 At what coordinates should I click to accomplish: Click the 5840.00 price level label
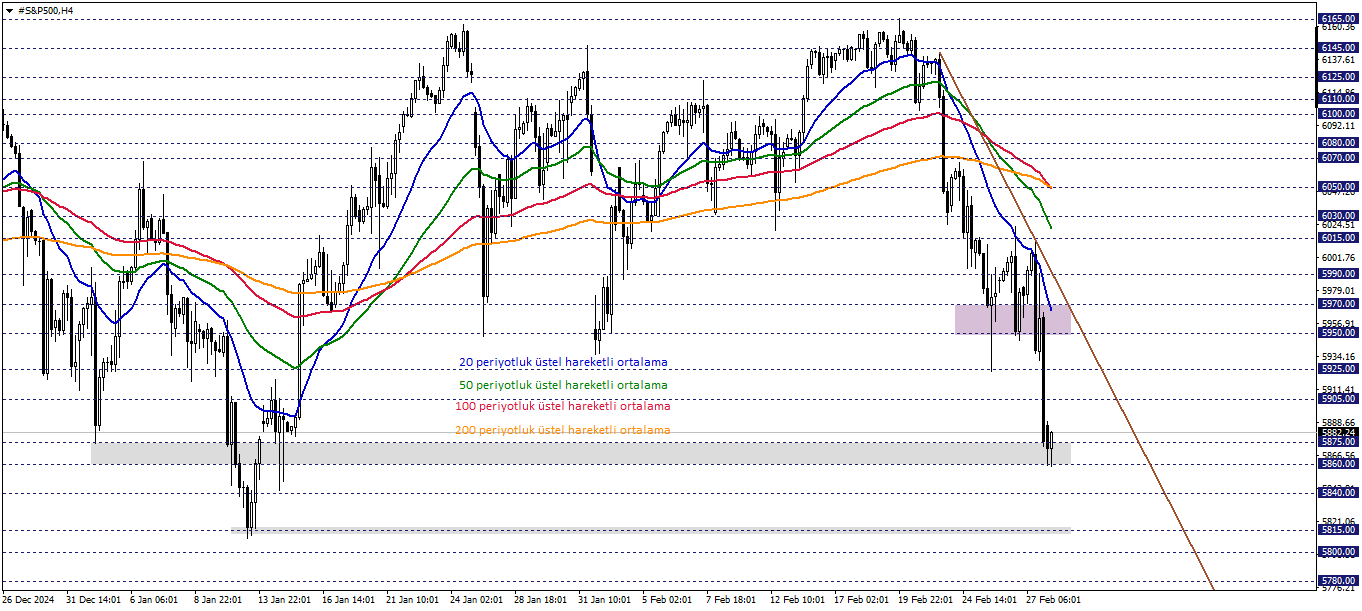[1338, 493]
